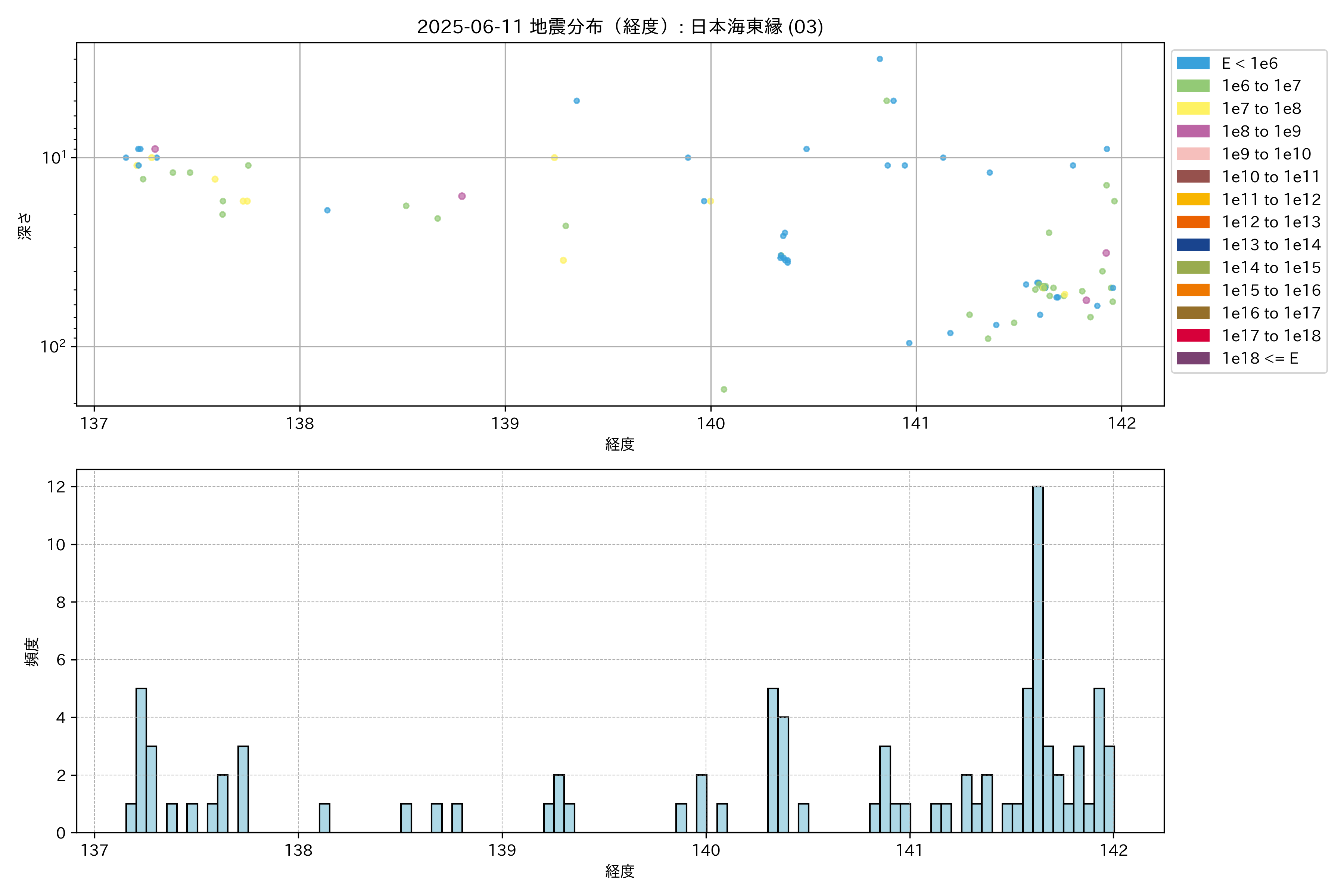Viewport: 1344px width, 896px height.
Task: Click the yellow 1e7 to 1e8 legend swatch
Action: click(1193, 109)
